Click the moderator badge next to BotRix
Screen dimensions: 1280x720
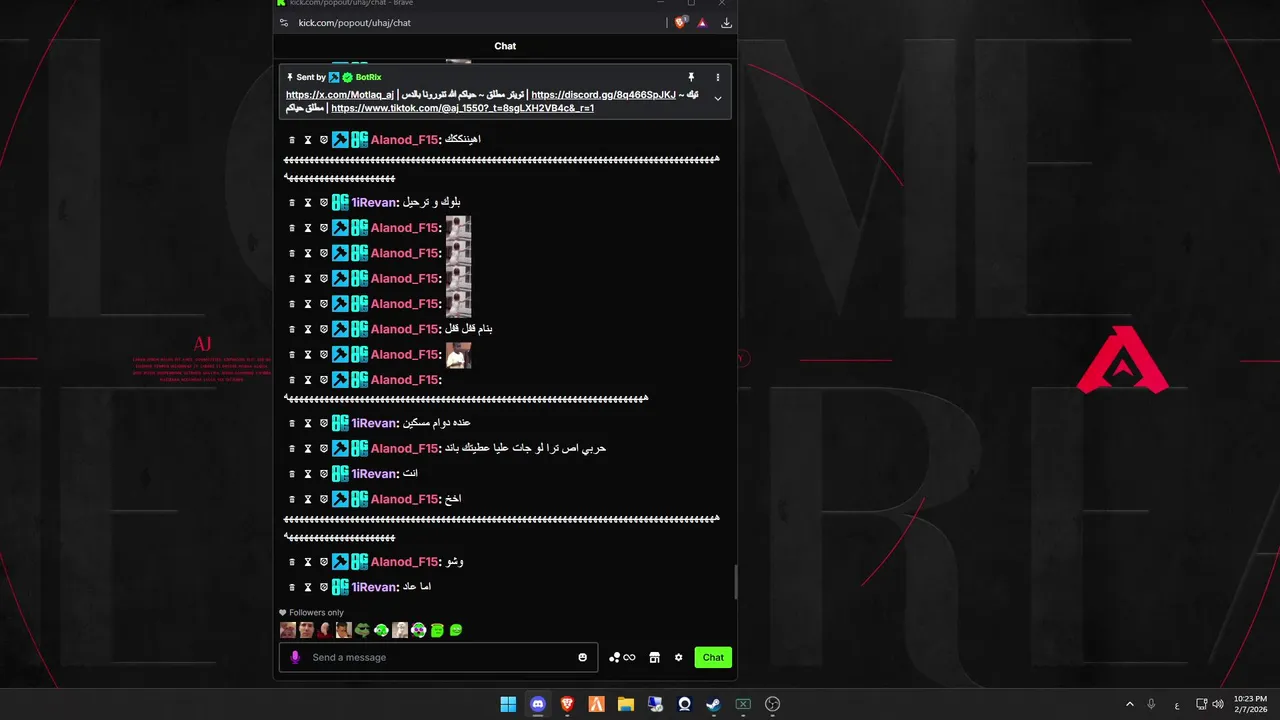(x=334, y=77)
